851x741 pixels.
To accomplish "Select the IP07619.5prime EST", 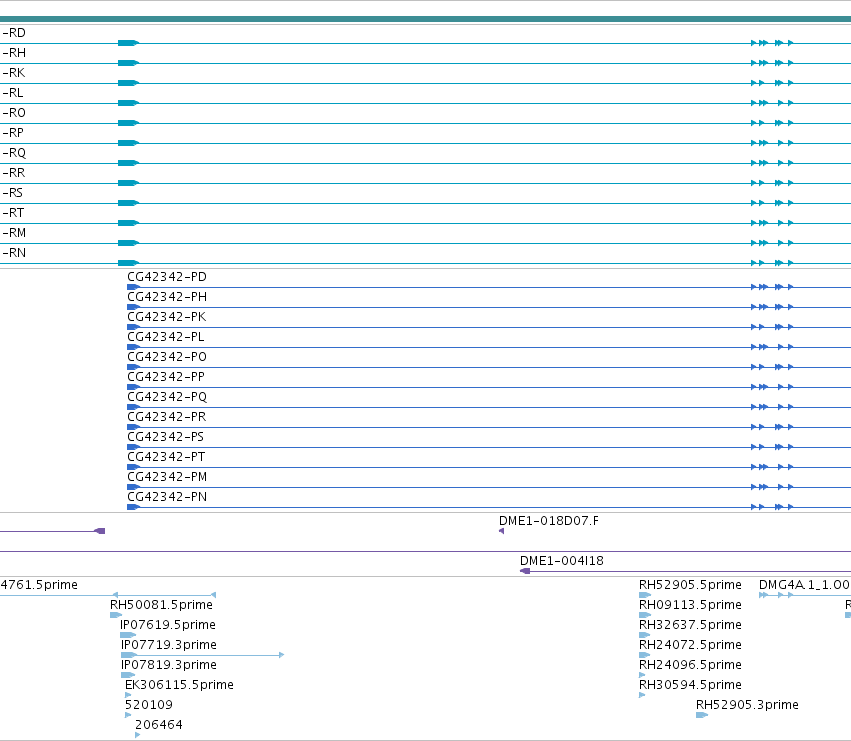I will pos(168,625).
